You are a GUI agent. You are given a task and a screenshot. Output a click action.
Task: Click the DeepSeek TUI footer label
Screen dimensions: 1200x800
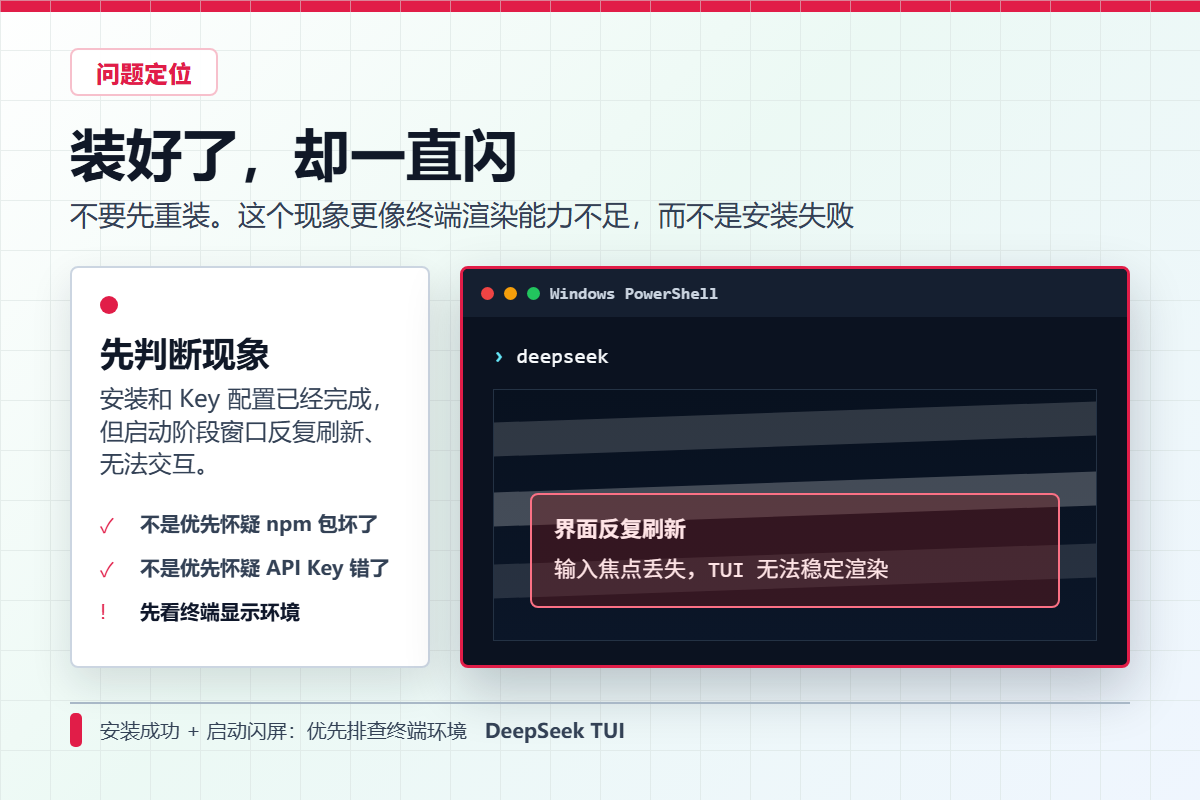[x=555, y=731]
